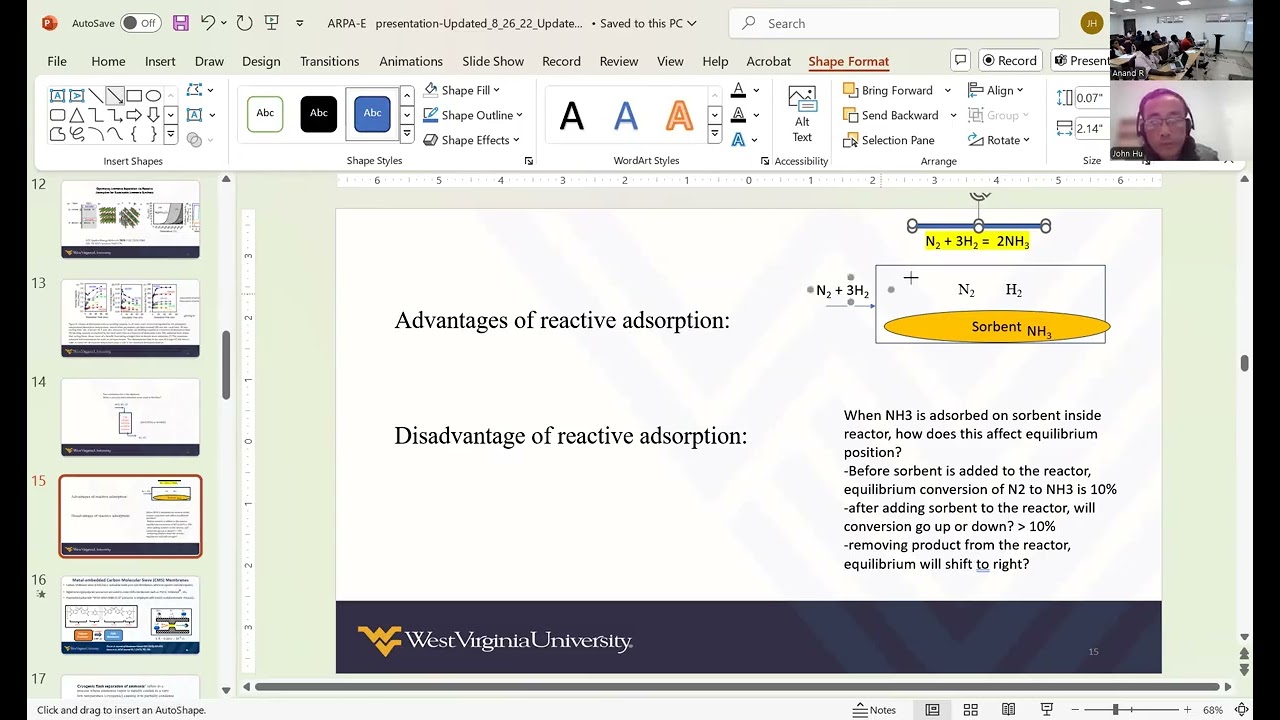The width and height of the screenshot is (1280, 720).
Task: Open the Align dropdown
Action: point(998,90)
